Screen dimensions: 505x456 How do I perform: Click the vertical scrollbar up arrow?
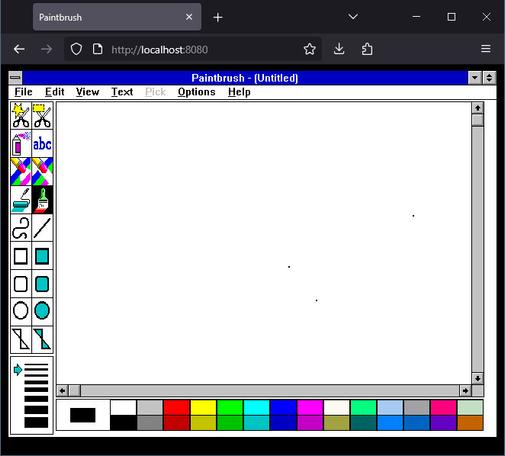pos(478,108)
